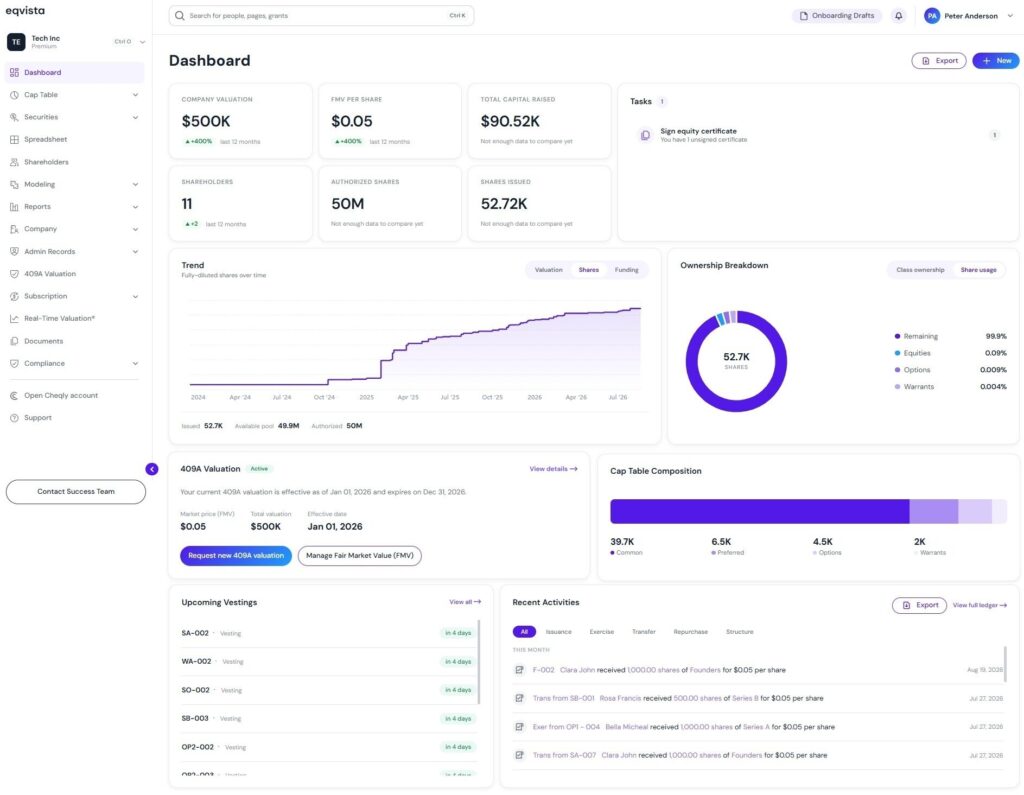Expand the Reports section chevron
The width and height of the screenshot is (1024, 795).
[135, 207]
